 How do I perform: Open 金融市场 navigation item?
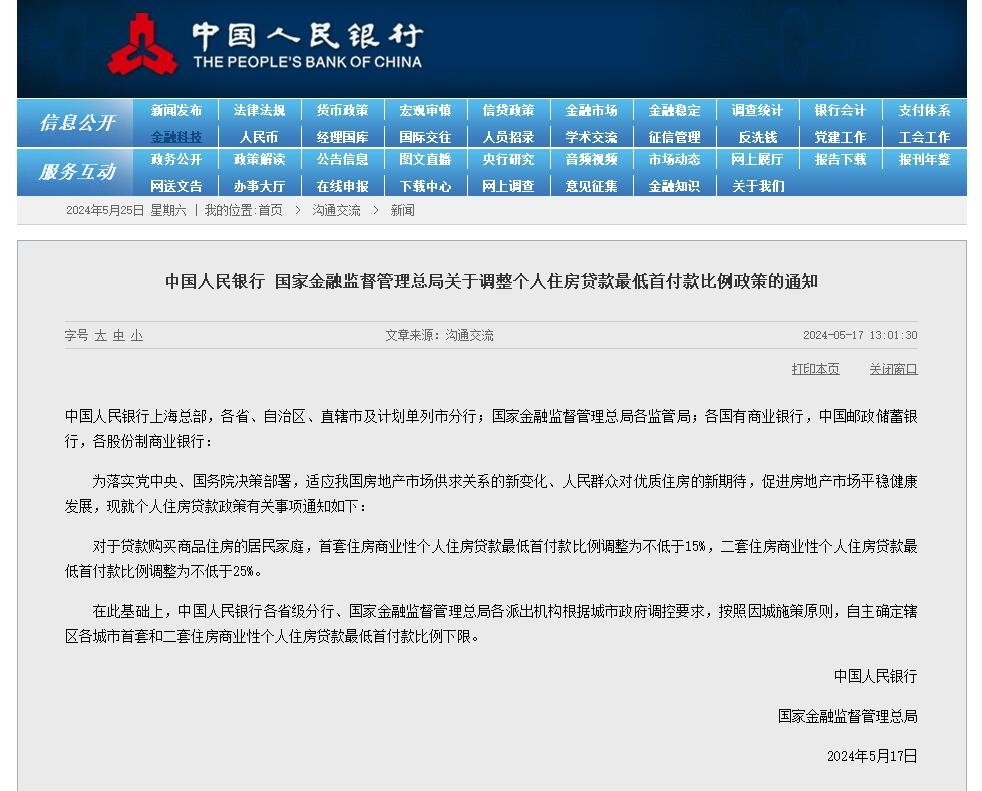click(x=591, y=110)
